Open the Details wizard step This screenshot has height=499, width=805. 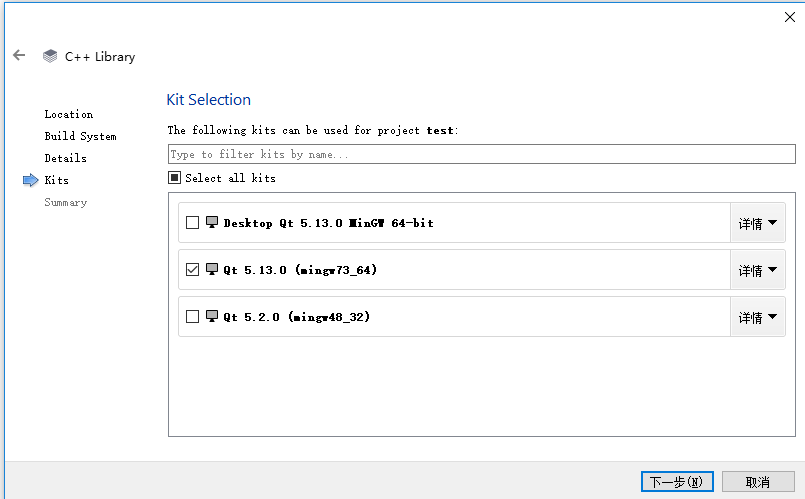(x=65, y=159)
